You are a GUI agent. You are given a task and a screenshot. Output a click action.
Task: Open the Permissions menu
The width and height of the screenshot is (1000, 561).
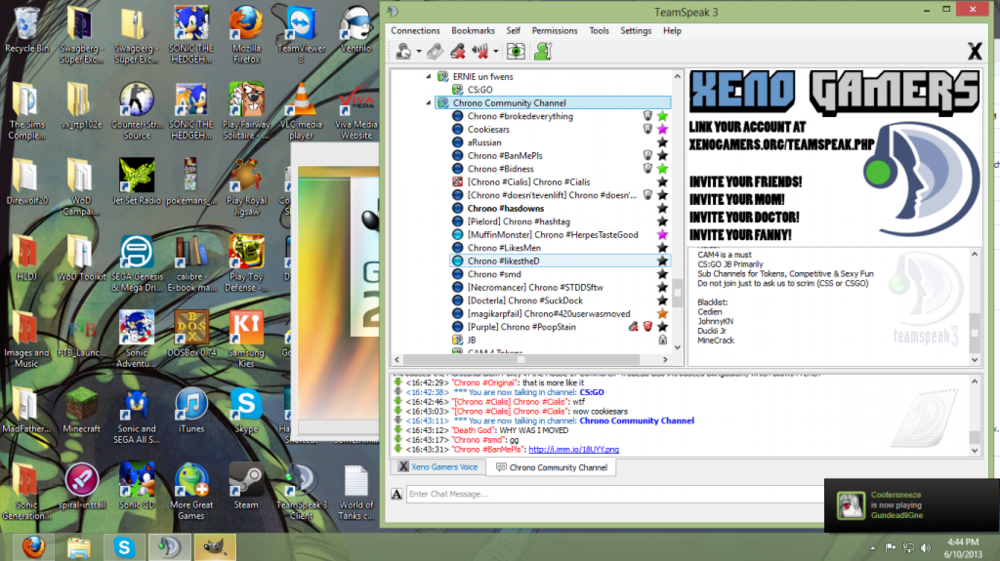(x=554, y=31)
